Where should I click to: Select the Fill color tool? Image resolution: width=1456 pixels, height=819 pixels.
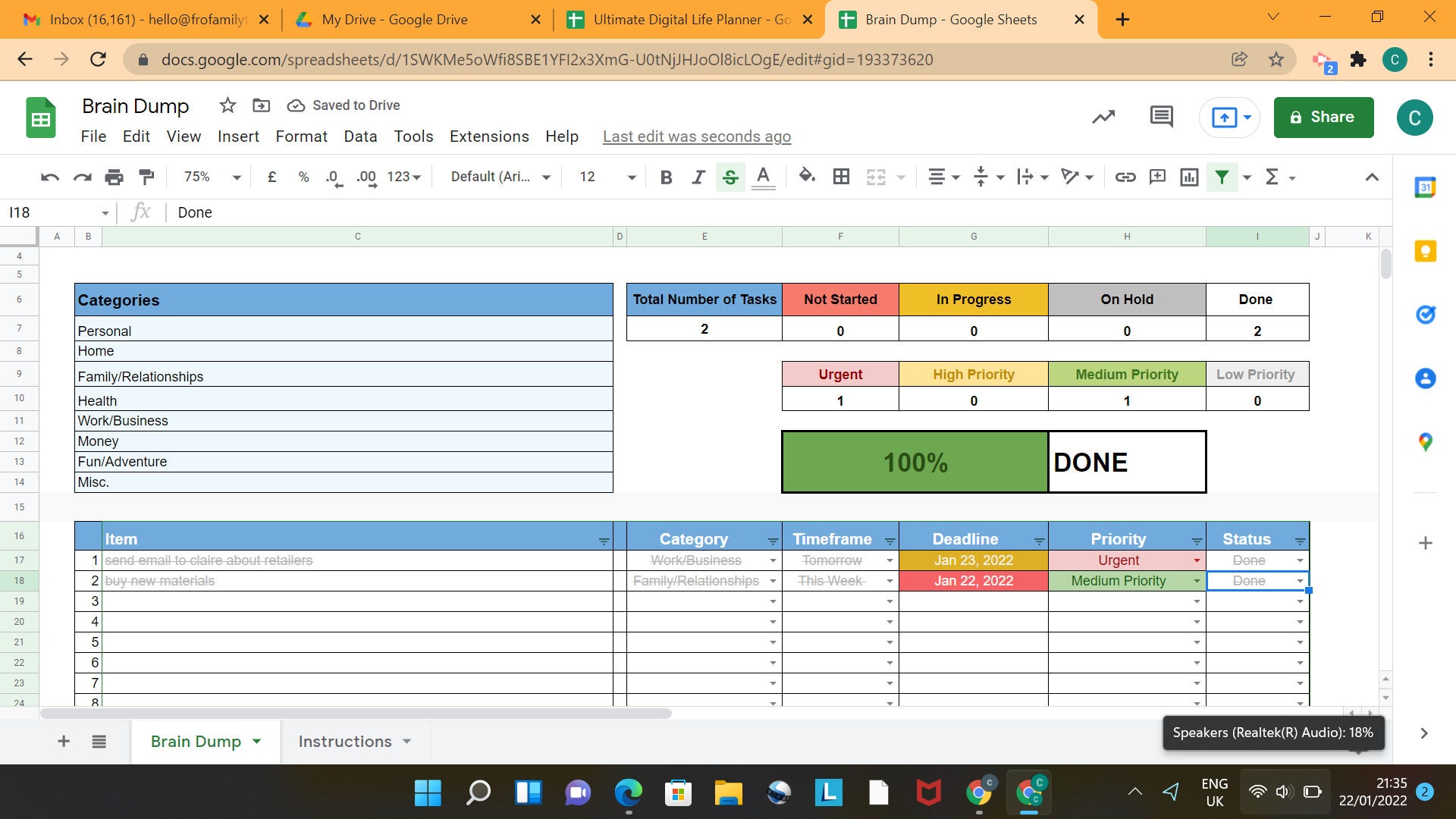tap(806, 177)
